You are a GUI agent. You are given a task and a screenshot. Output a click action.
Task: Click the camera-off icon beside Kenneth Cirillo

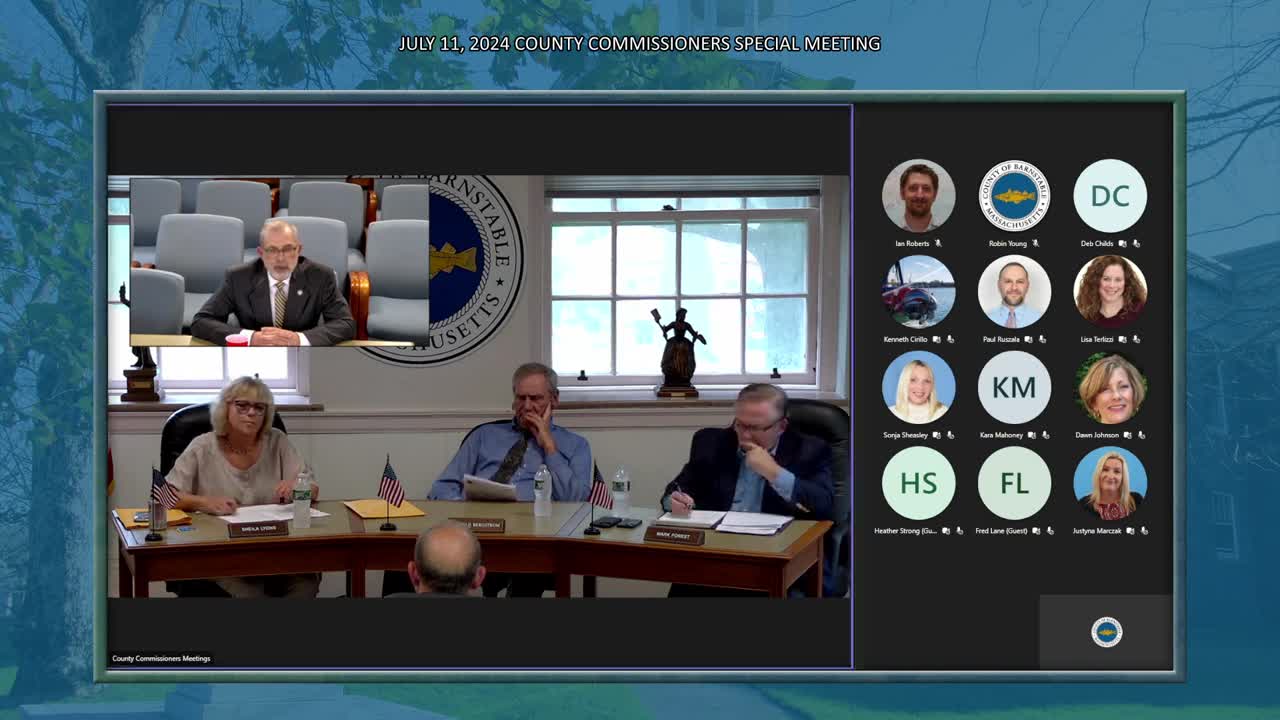(x=938, y=339)
